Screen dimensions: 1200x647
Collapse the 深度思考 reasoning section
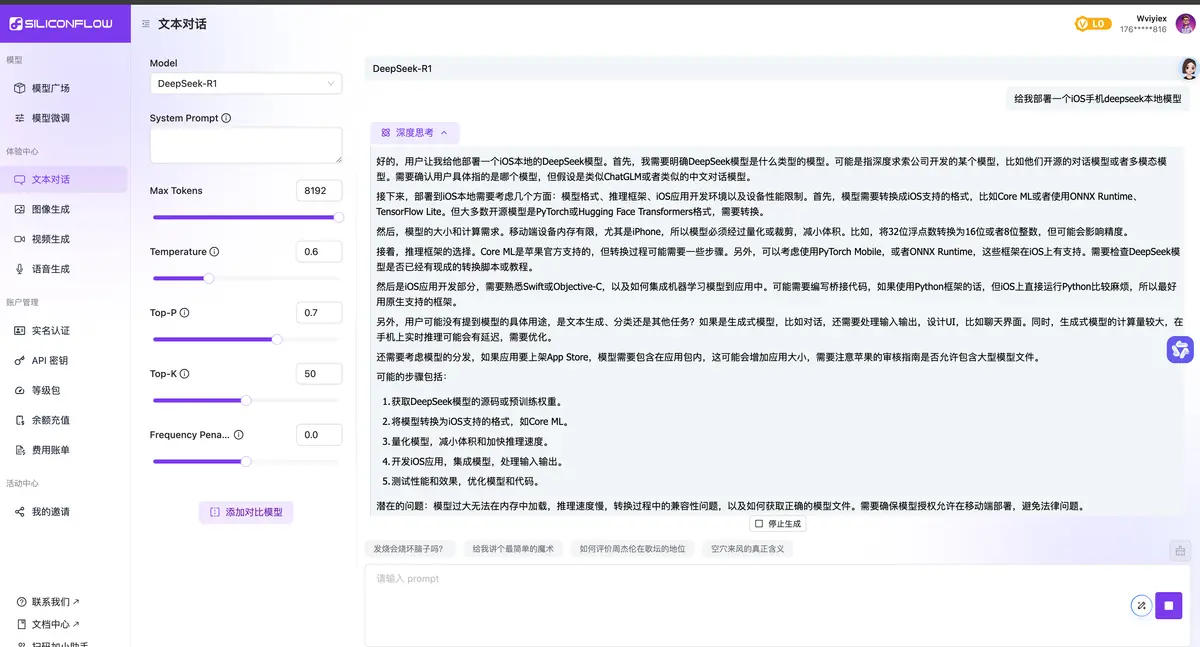coord(415,132)
